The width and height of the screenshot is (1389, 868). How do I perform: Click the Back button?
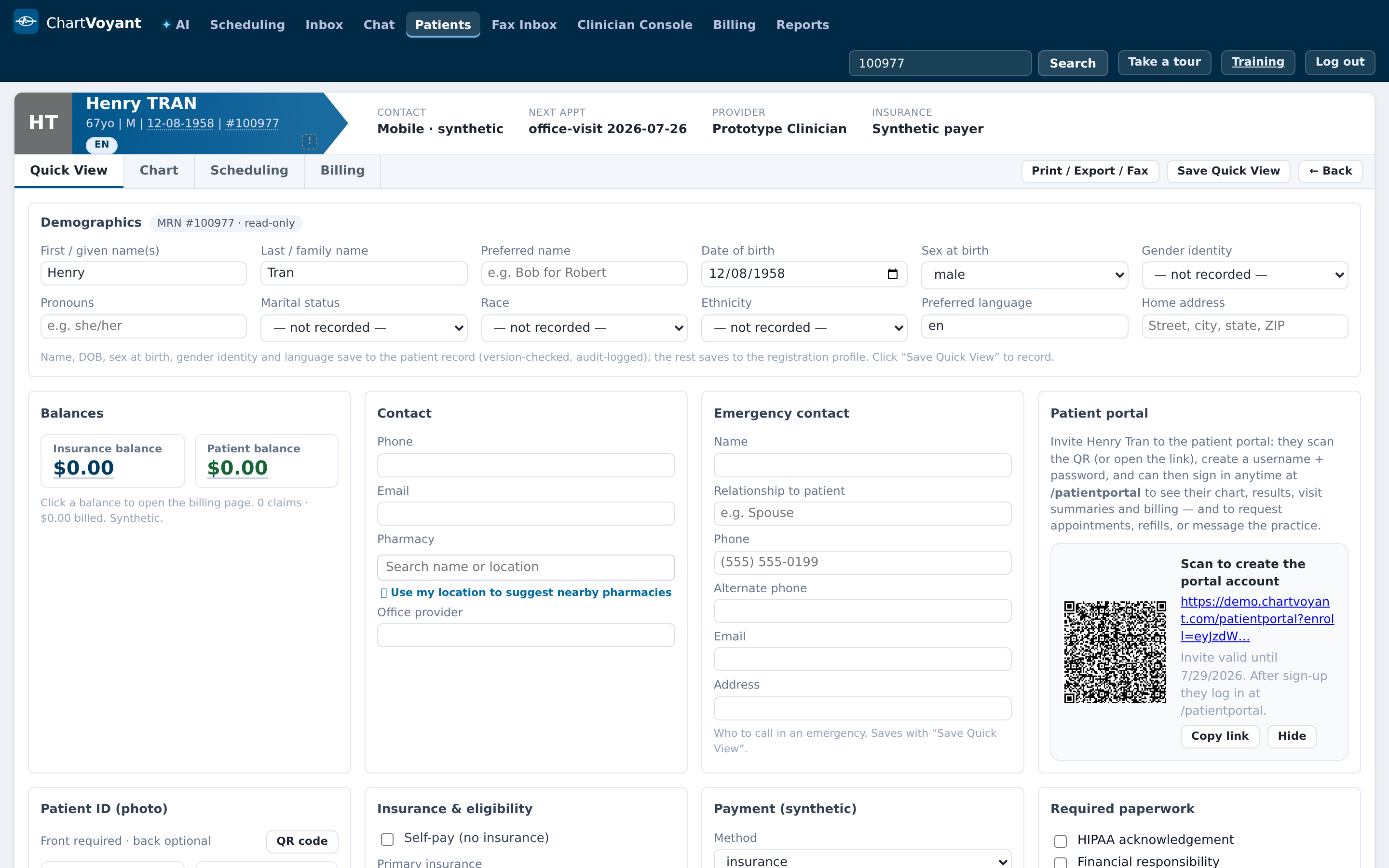1331,171
